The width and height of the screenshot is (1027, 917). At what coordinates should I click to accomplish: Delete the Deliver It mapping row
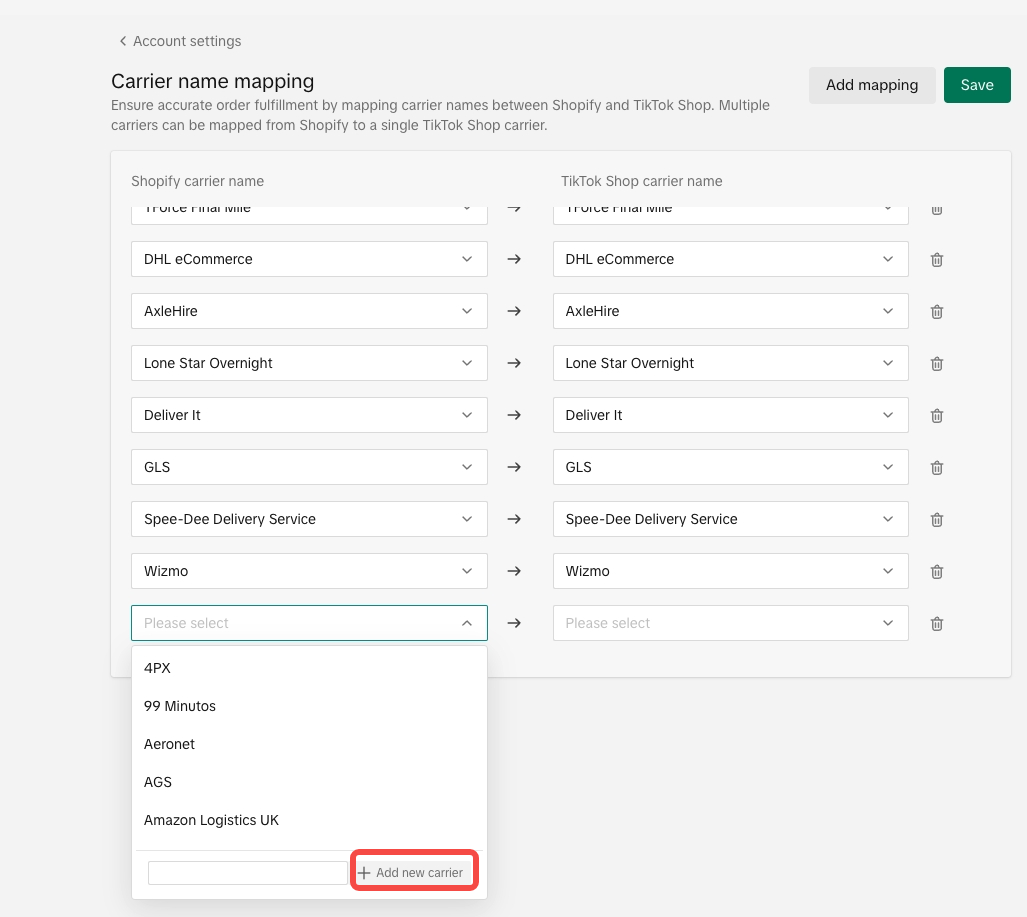click(x=936, y=416)
